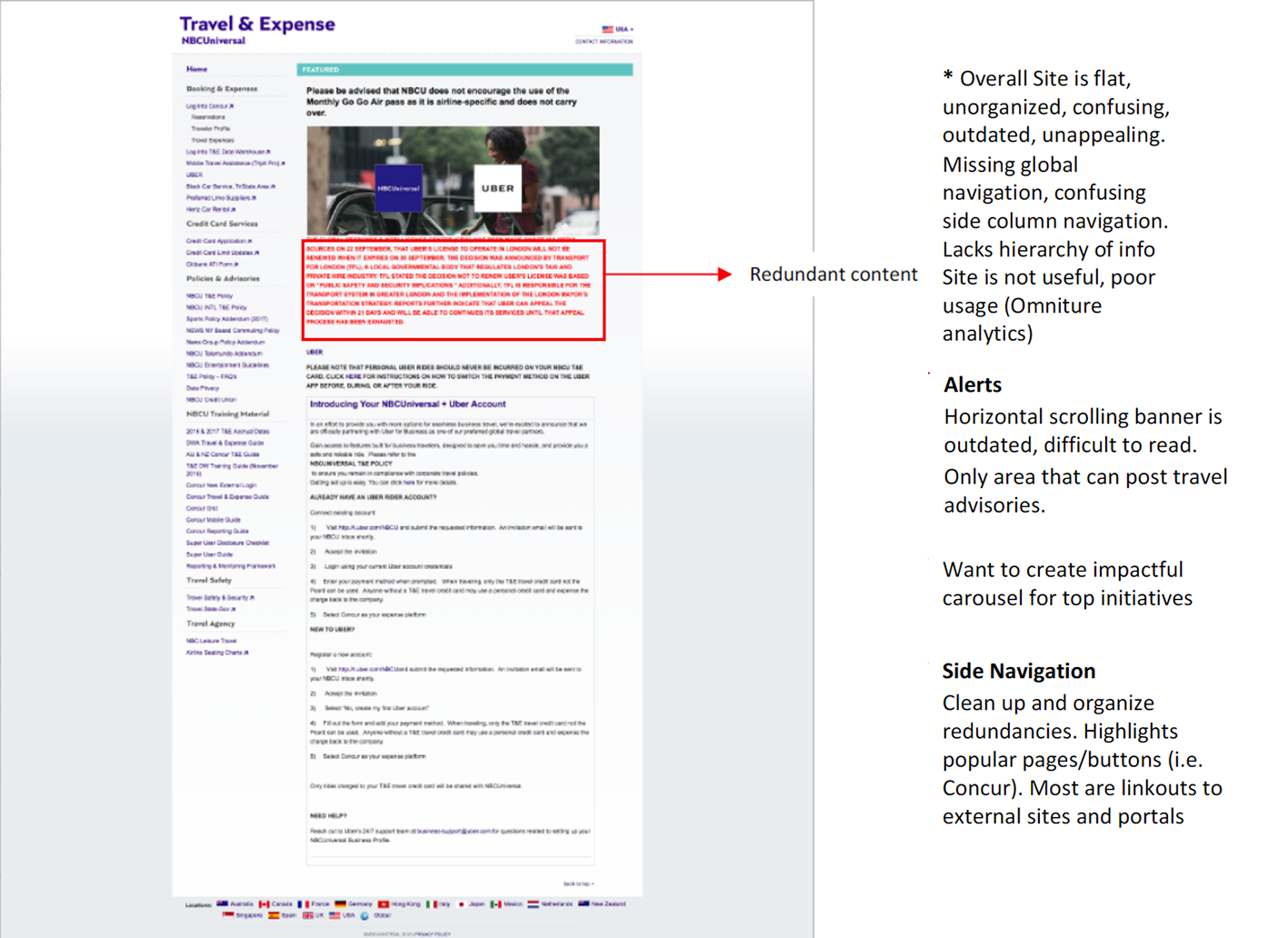Open Traveler Profile under Concur

point(210,129)
